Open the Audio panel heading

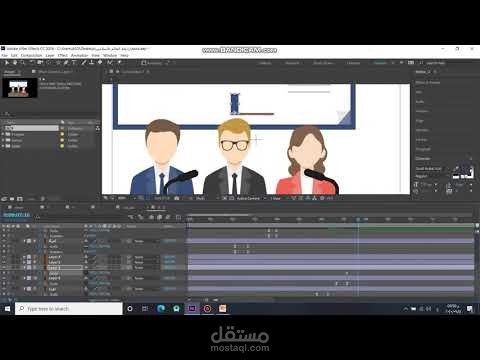click(420, 101)
